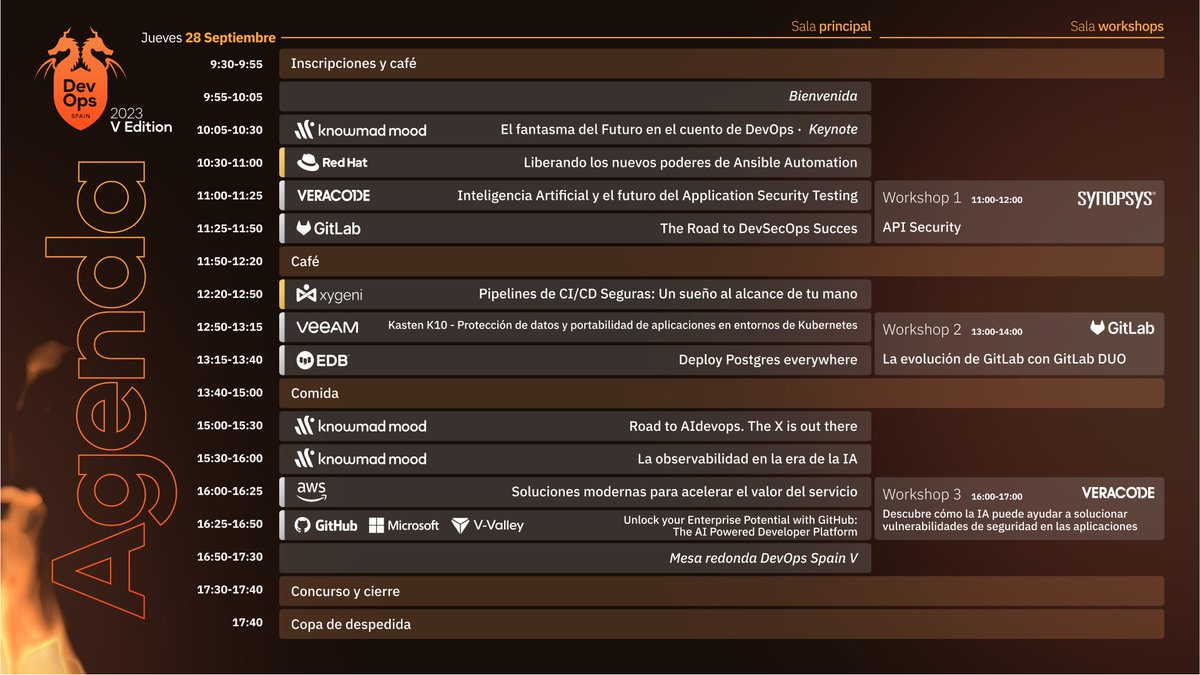Click knowmad mood logo in 15:00-15:30 row

[x=360, y=426]
